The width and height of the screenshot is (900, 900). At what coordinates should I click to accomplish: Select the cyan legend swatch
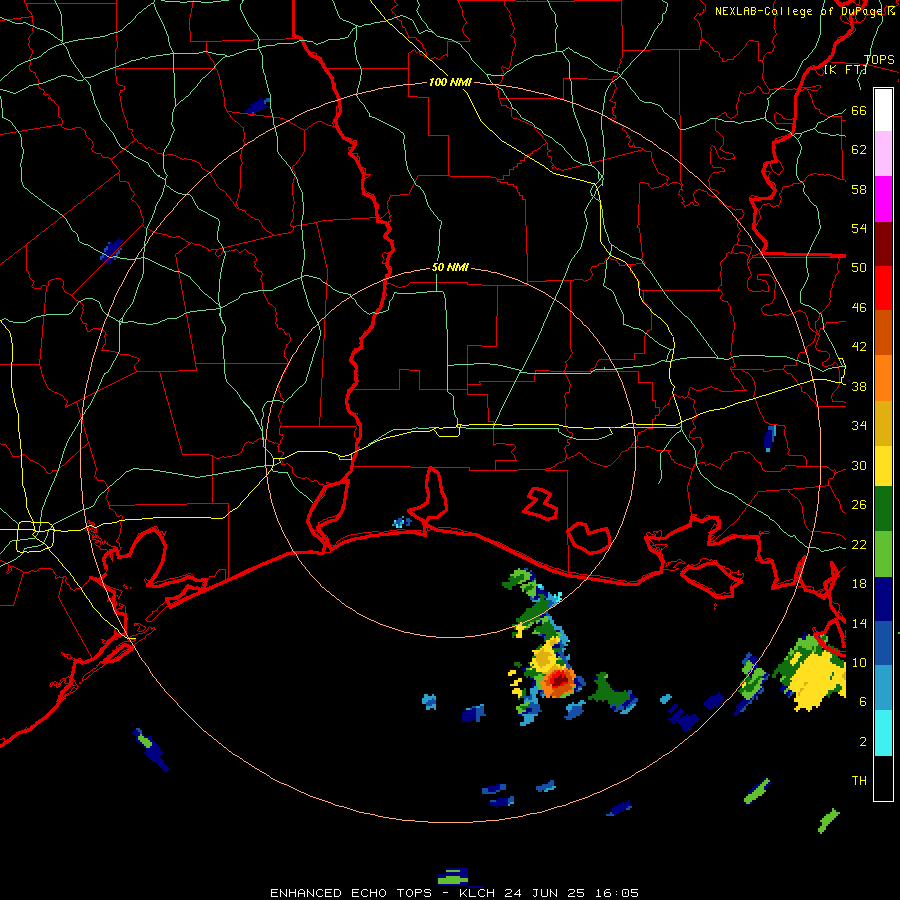coord(883,733)
